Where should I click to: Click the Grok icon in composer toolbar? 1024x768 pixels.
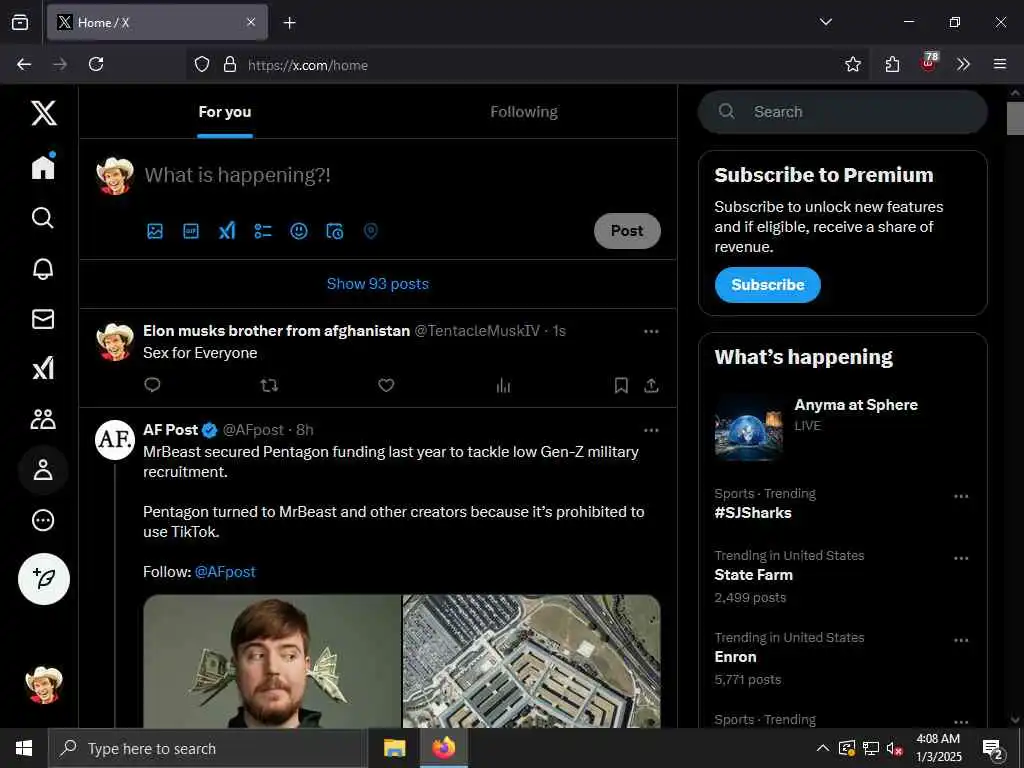227,231
